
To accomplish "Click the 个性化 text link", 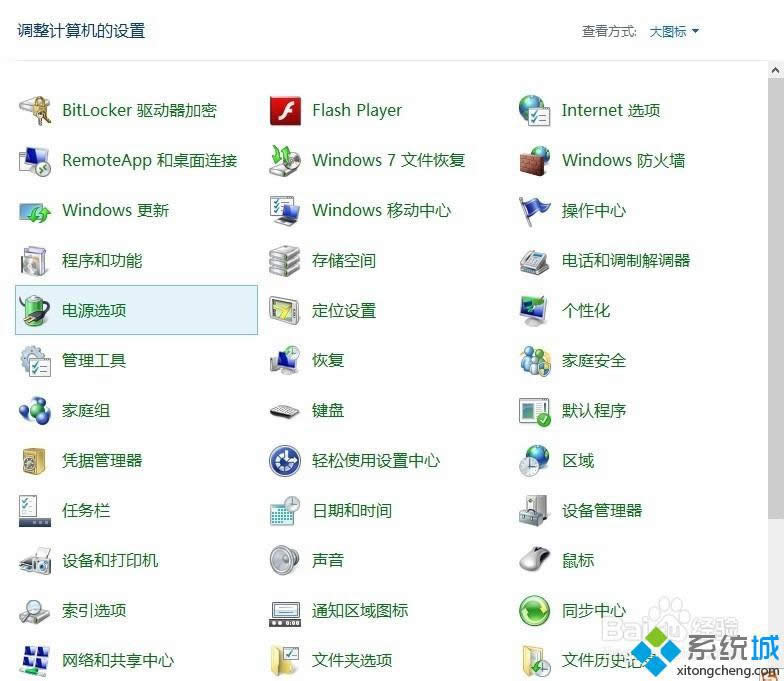I will [586, 310].
